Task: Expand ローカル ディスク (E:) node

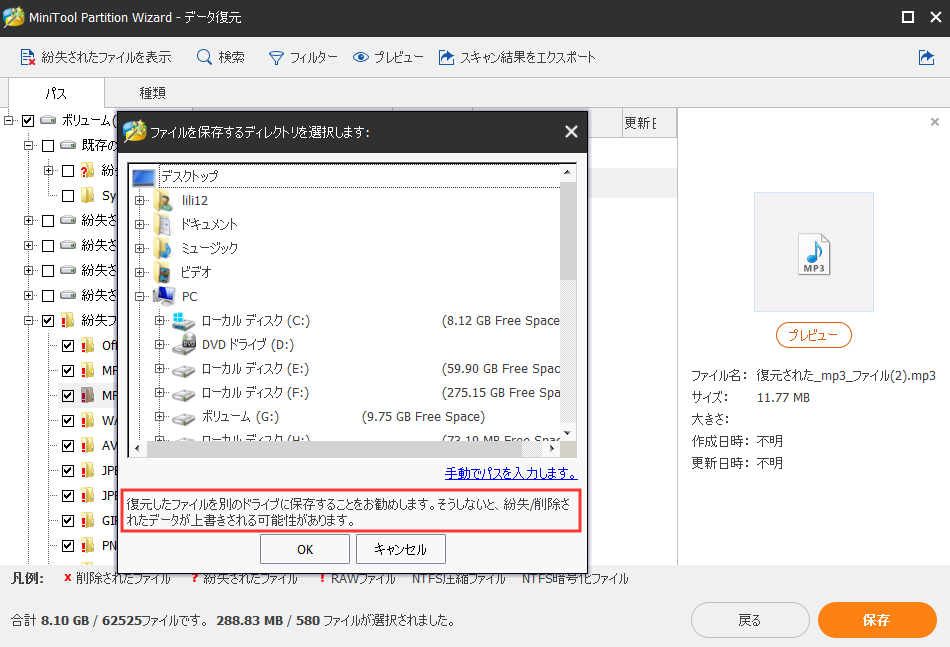Action: pyautogui.click(x=159, y=368)
